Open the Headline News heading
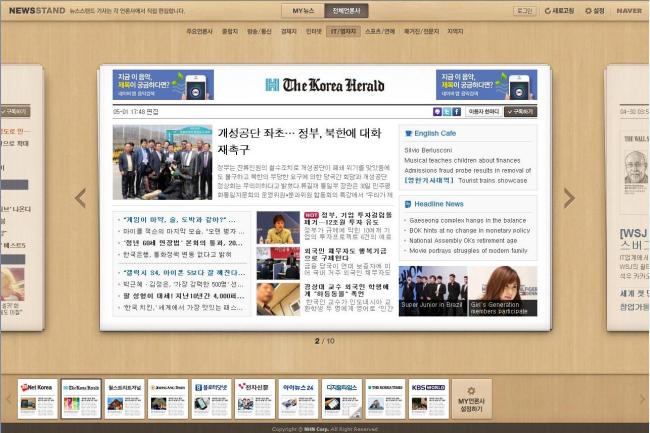This screenshot has height=433, width=650. point(439,204)
